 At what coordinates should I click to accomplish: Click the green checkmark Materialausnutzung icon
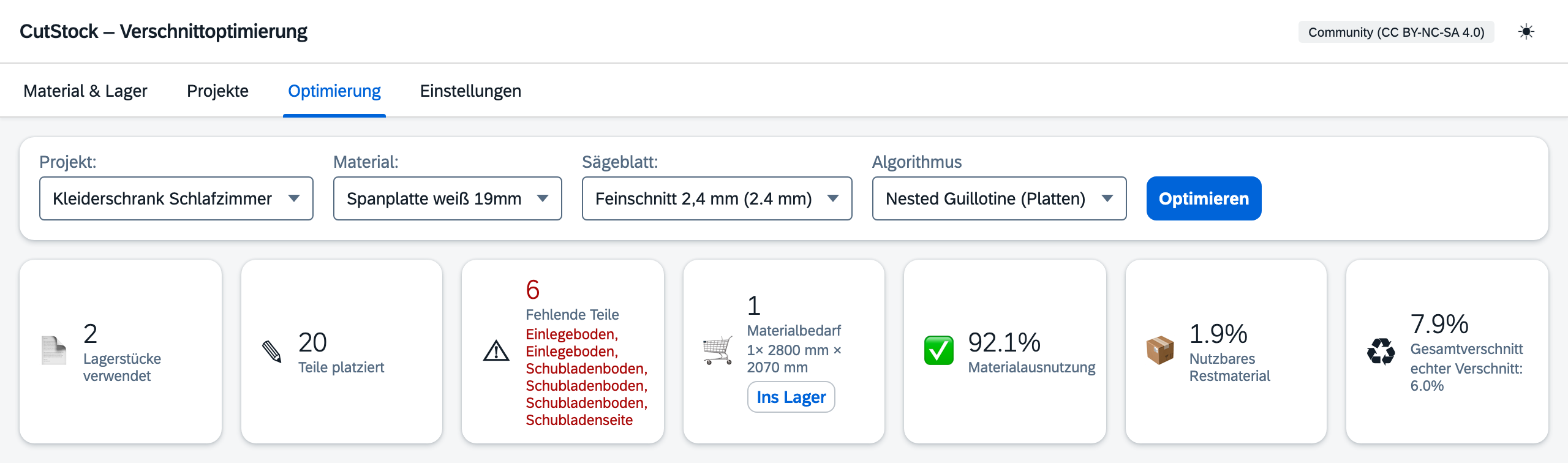pyautogui.click(x=938, y=351)
